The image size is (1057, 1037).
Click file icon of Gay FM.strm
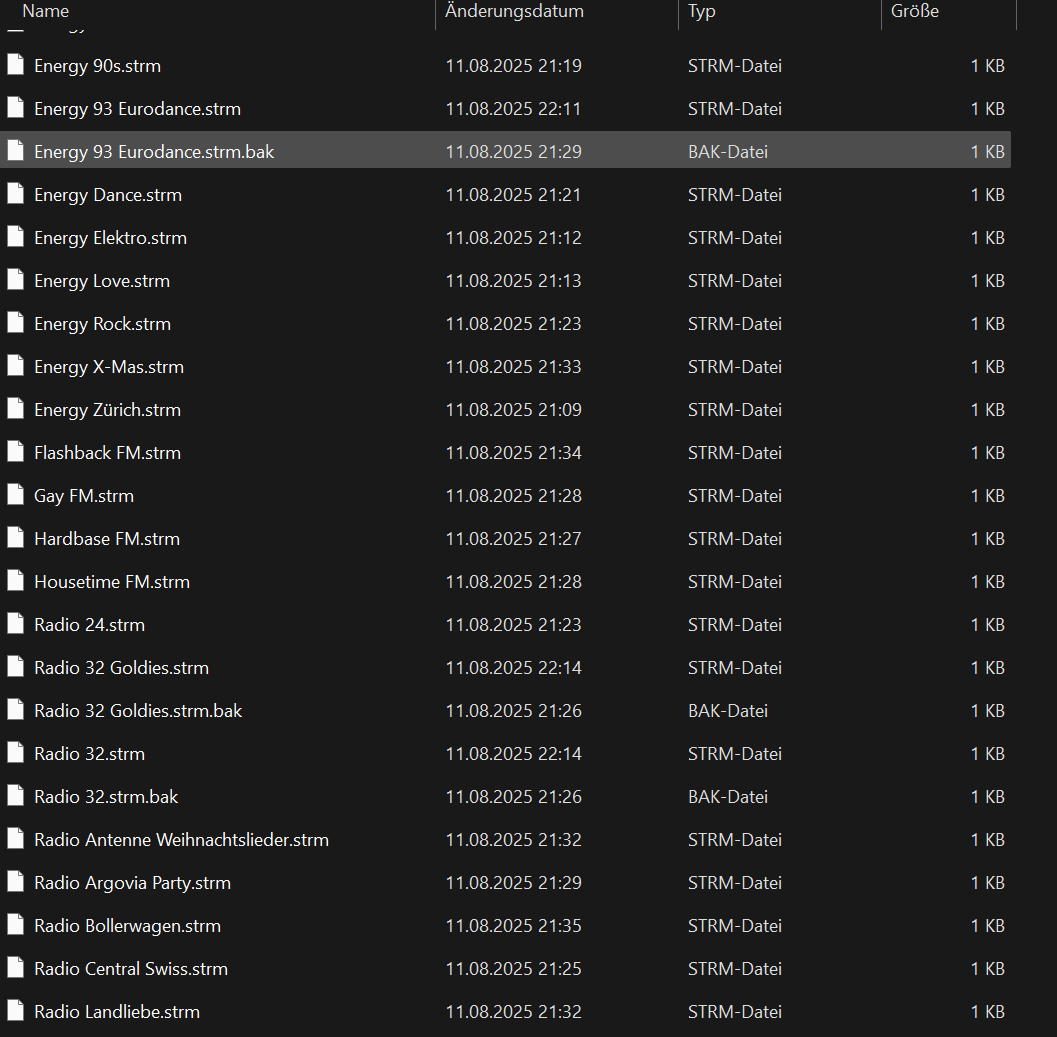[16, 494]
